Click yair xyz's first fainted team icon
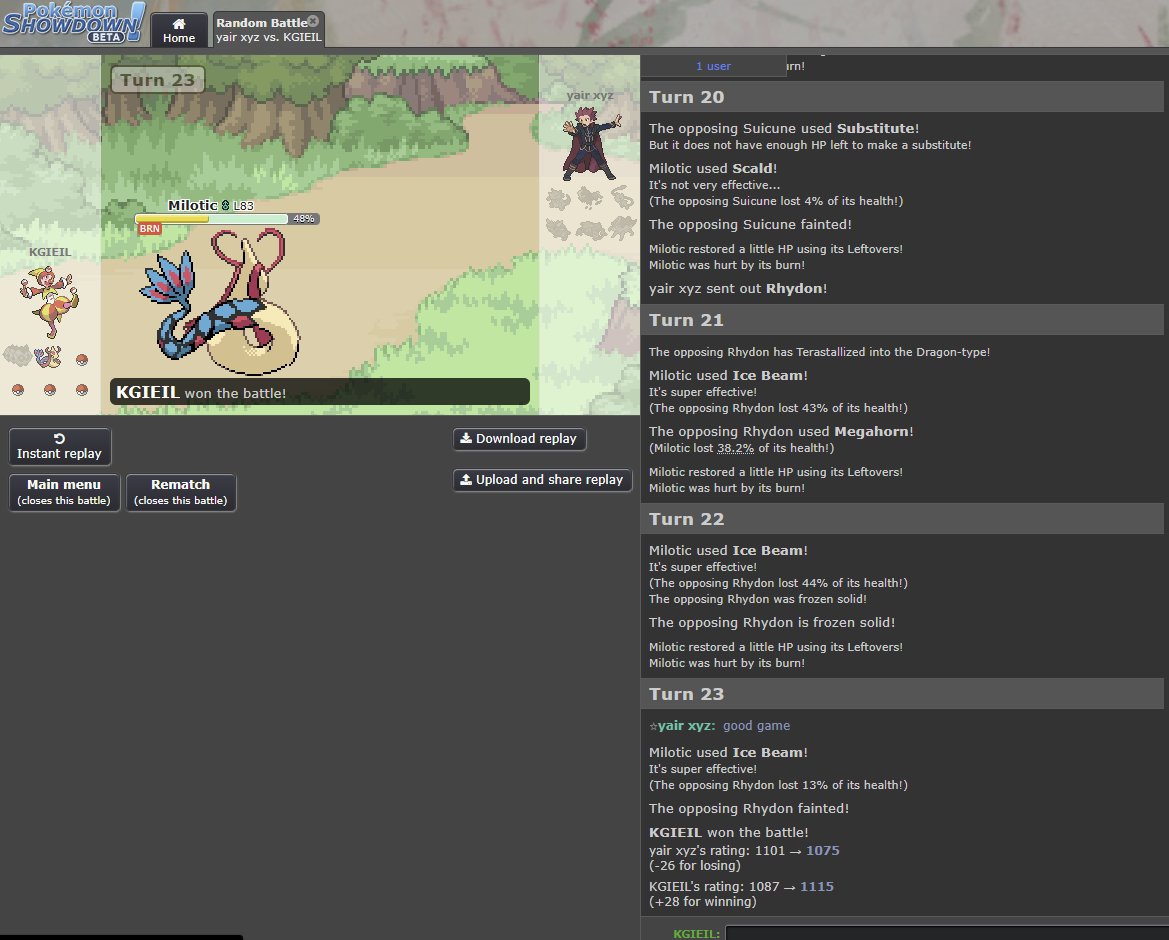Image resolution: width=1169 pixels, height=940 pixels. (558, 198)
